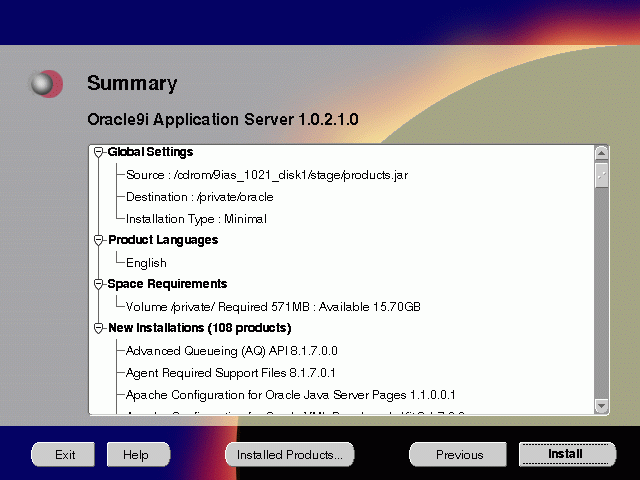Select the Volume /private/ space row
The height and width of the screenshot is (480, 640).
pos(273,307)
